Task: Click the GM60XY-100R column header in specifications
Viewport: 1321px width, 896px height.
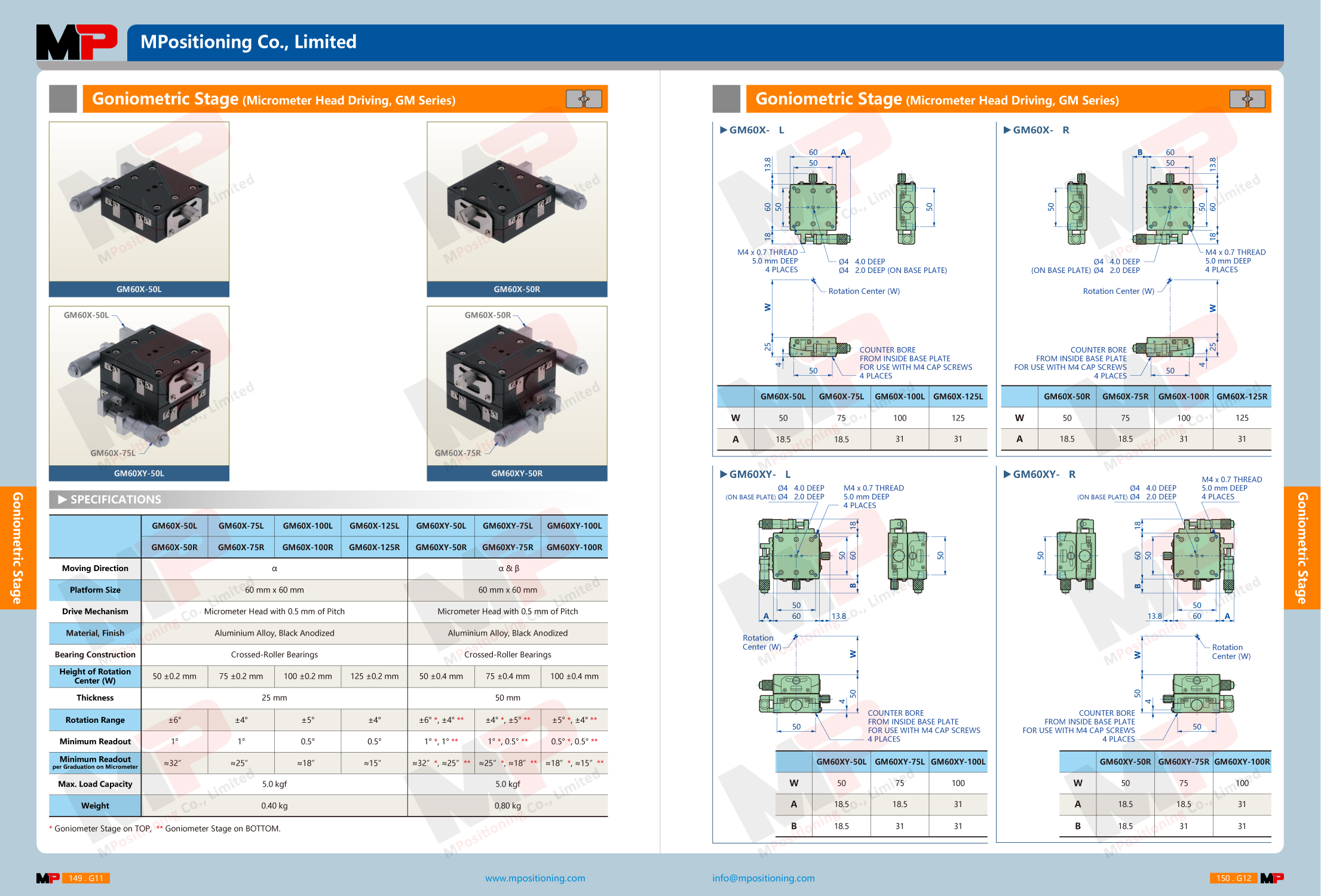Action: point(574,547)
